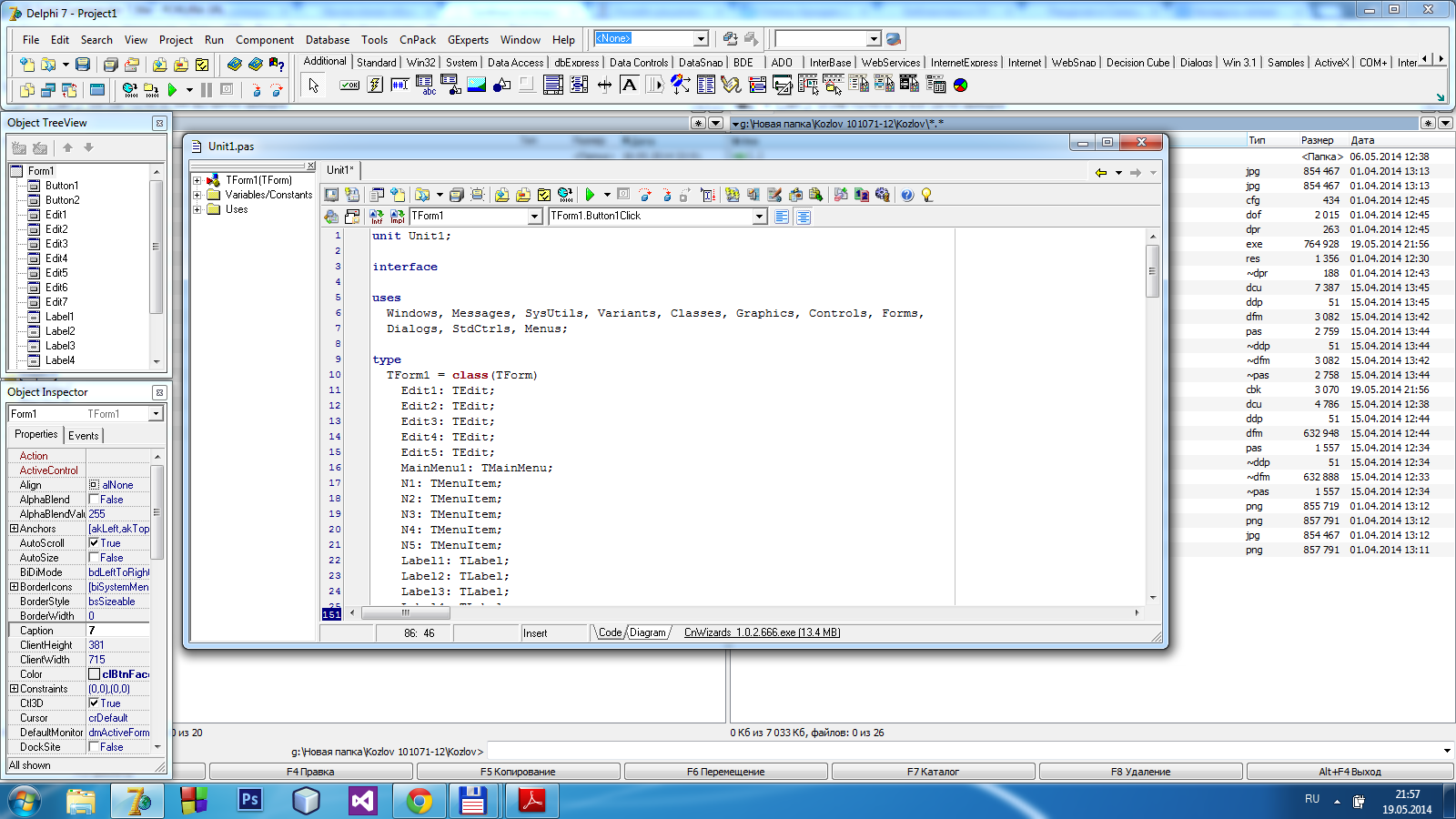The width and height of the screenshot is (1456, 819).
Task: Click the code editor horizontal scrollbar thumb
Action: click(406, 613)
